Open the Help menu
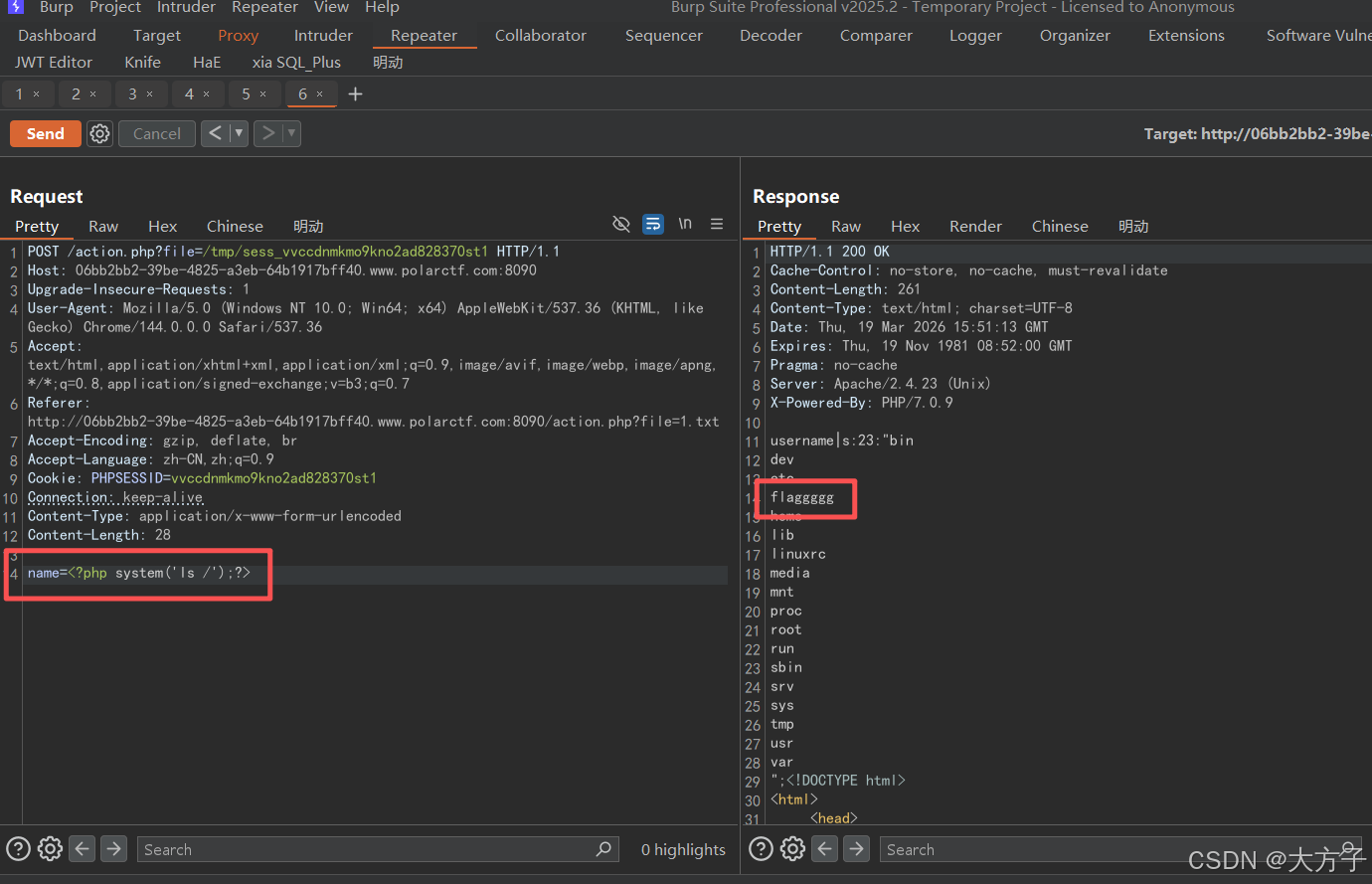The image size is (1372, 884). click(x=382, y=7)
